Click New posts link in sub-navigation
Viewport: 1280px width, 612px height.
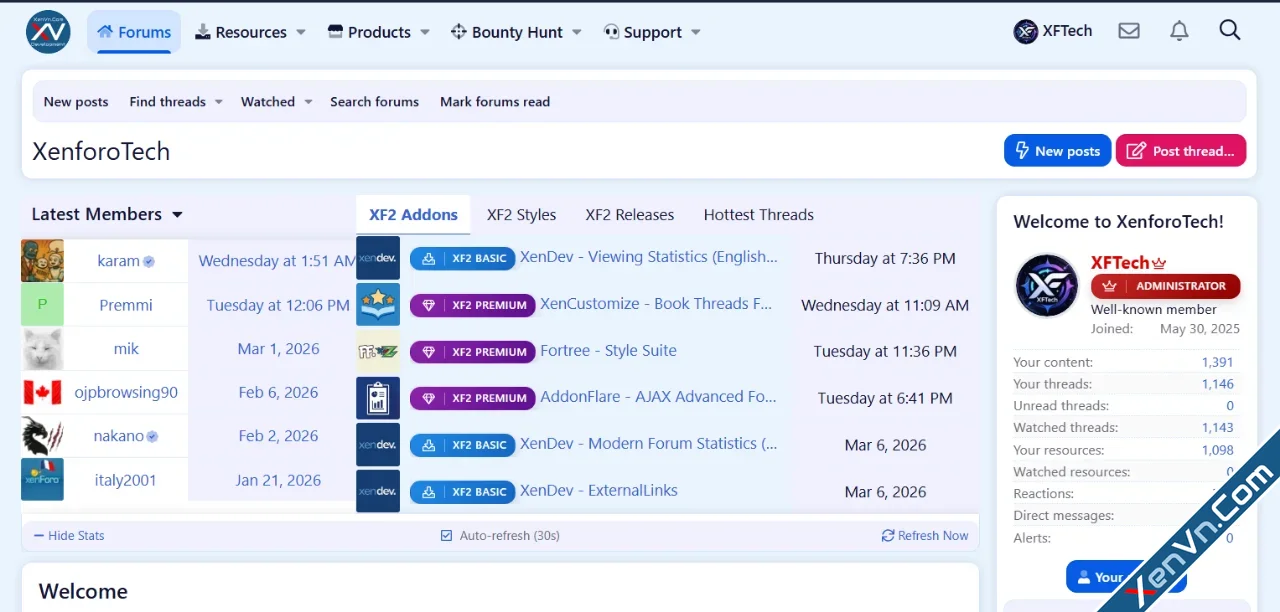pos(76,102)
